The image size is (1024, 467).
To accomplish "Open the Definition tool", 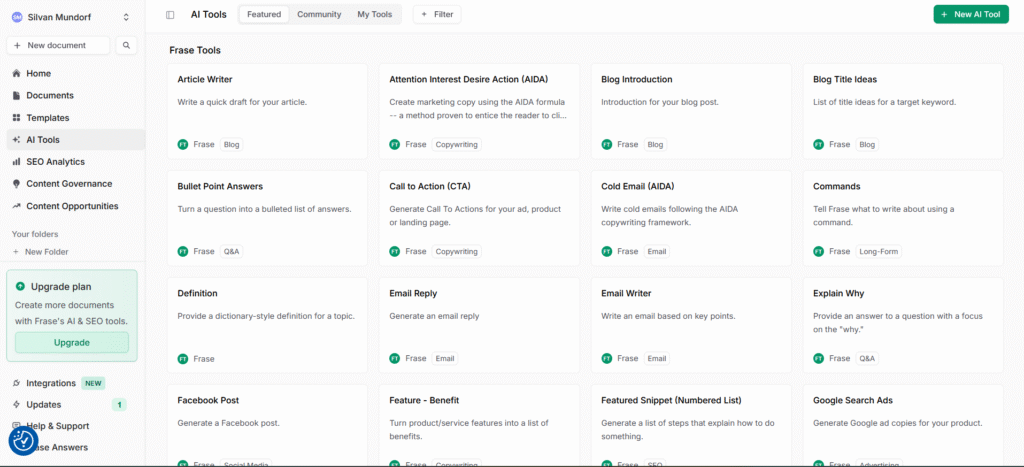I will point(267,325).
